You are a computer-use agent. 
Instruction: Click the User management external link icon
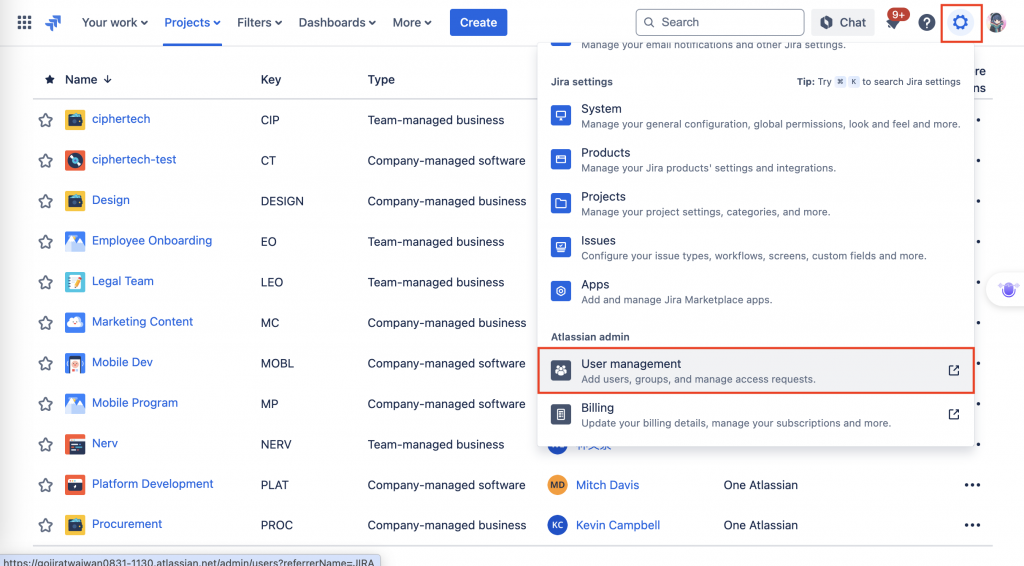pos(953,371)
